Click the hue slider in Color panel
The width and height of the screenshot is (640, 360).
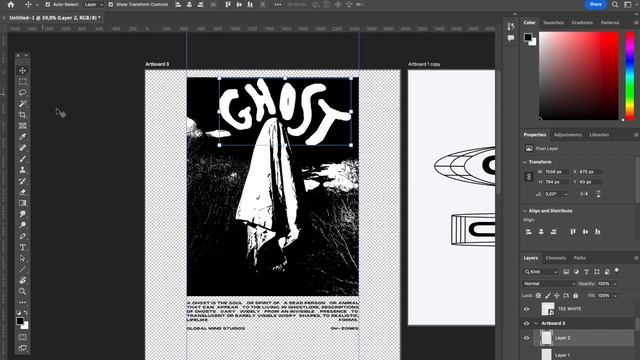[630, 76]
